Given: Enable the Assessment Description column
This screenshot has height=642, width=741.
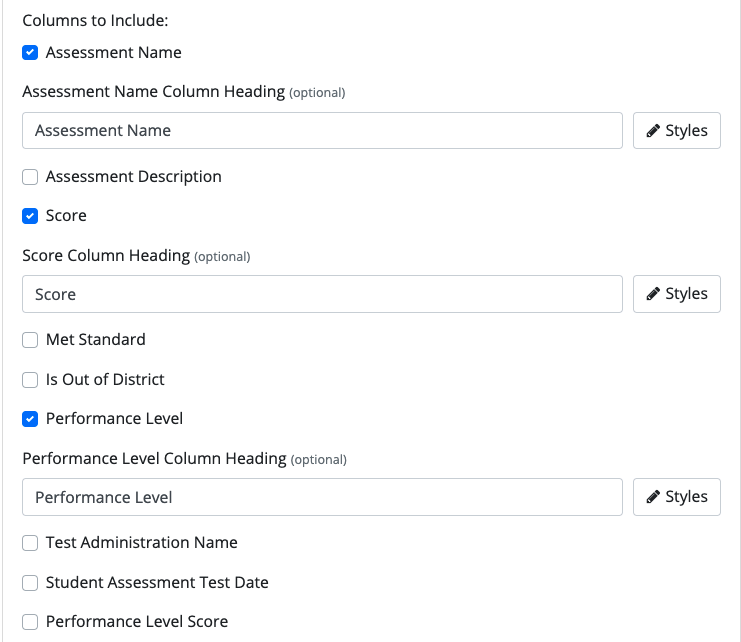Looking at the screenshot, I should point(30,177).
